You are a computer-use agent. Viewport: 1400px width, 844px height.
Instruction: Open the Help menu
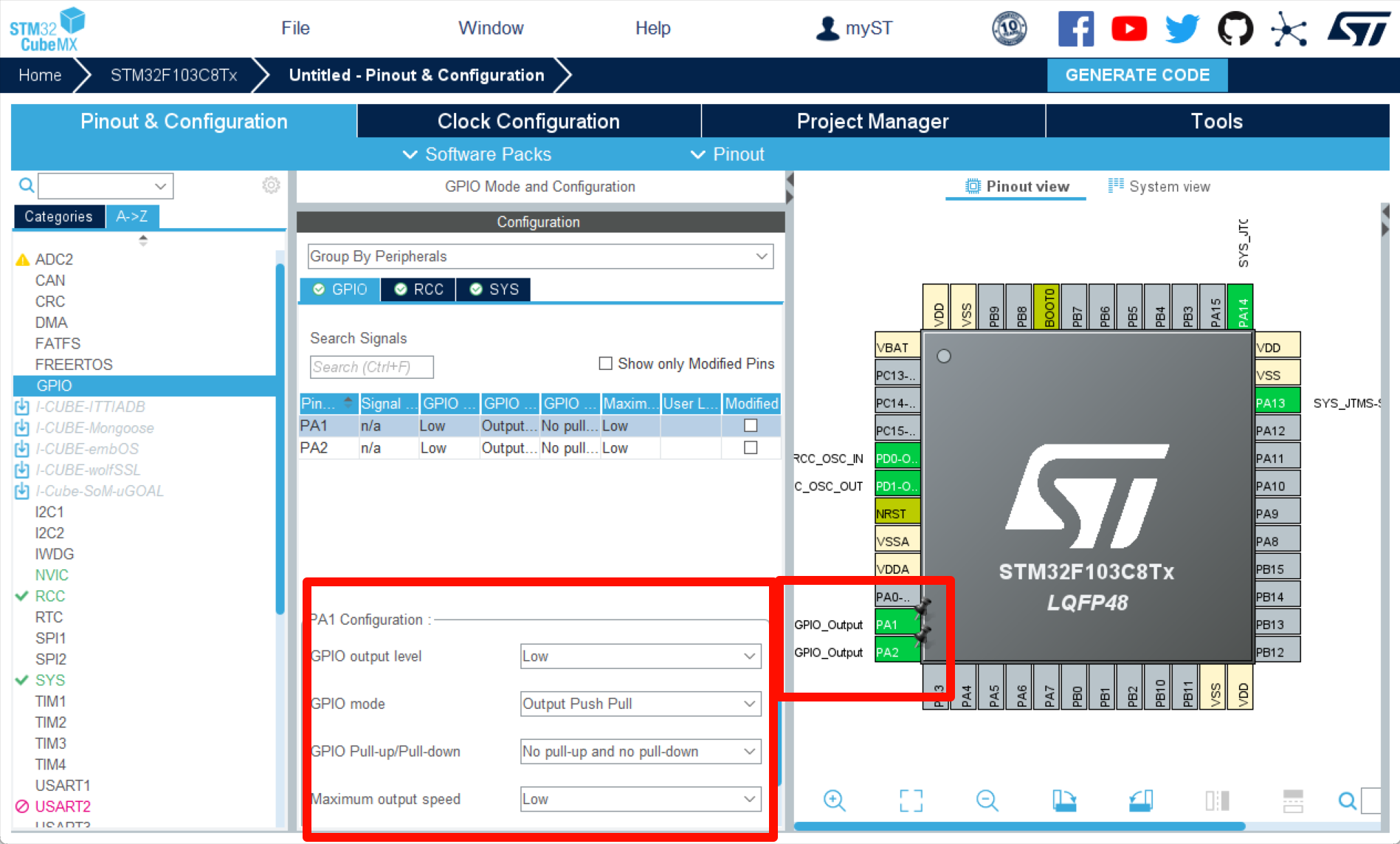coord(653,28)
